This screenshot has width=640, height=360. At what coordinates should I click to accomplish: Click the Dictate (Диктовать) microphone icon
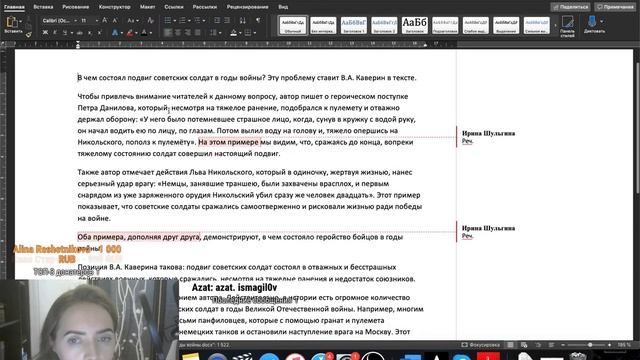pos(592,24)
